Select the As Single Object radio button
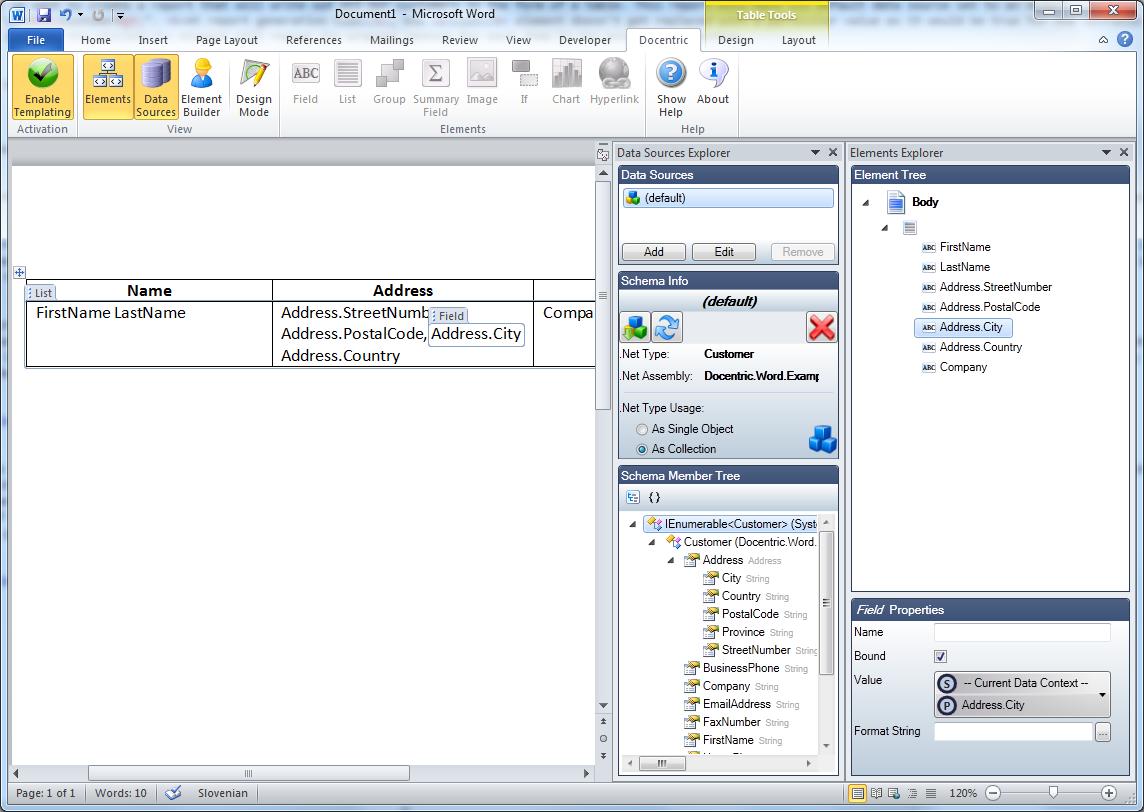 (x=642, y=429)
